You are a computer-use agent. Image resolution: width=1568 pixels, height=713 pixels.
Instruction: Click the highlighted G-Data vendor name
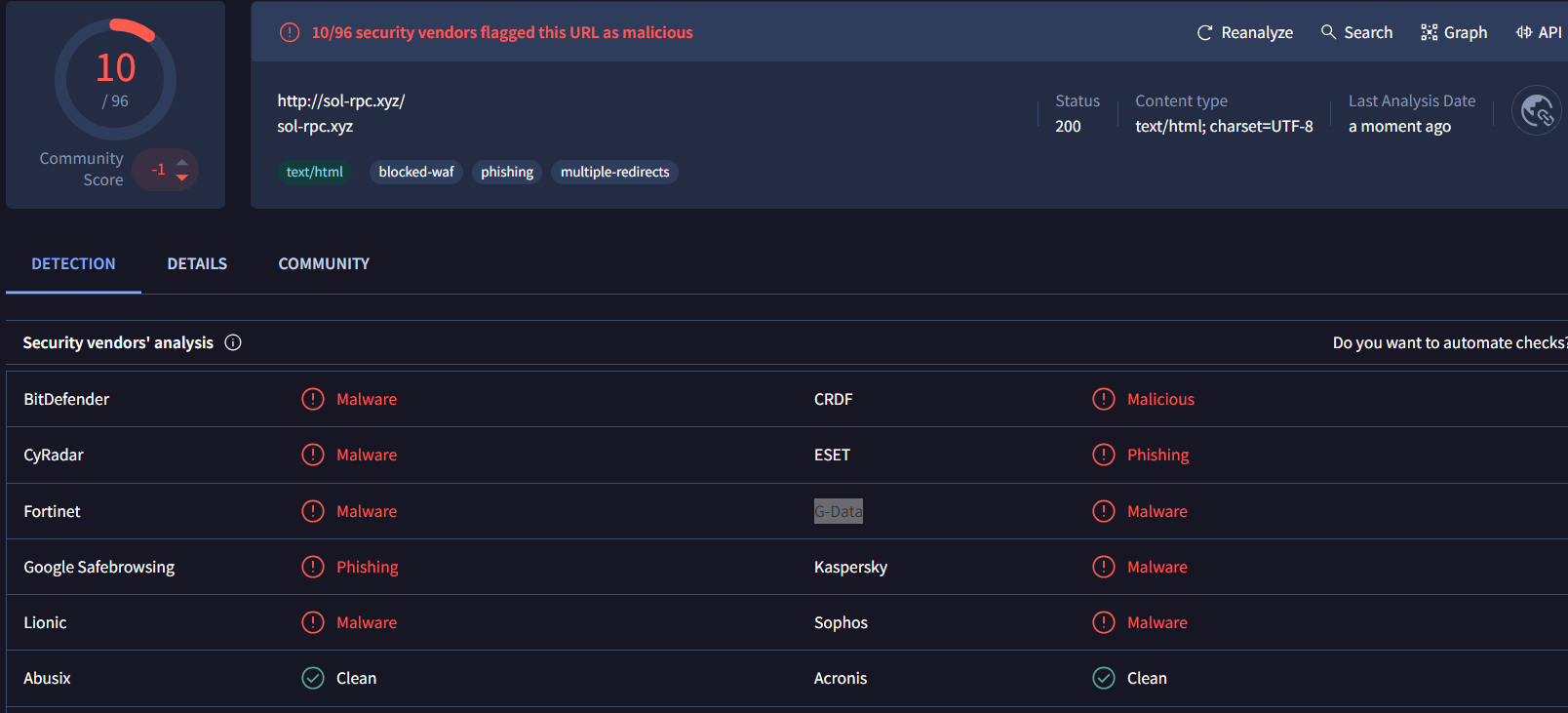pyautogui.click(x=839, y=511)
